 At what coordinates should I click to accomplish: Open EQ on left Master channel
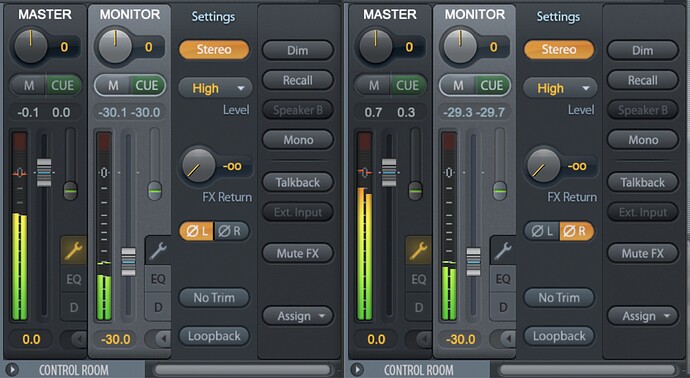click(73, 279)
